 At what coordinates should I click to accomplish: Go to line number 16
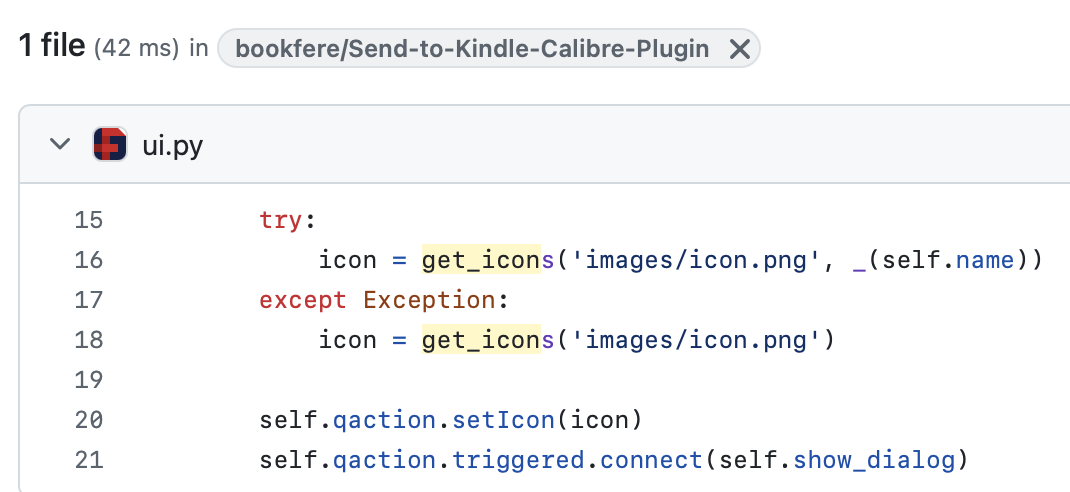tap(89, 260)
